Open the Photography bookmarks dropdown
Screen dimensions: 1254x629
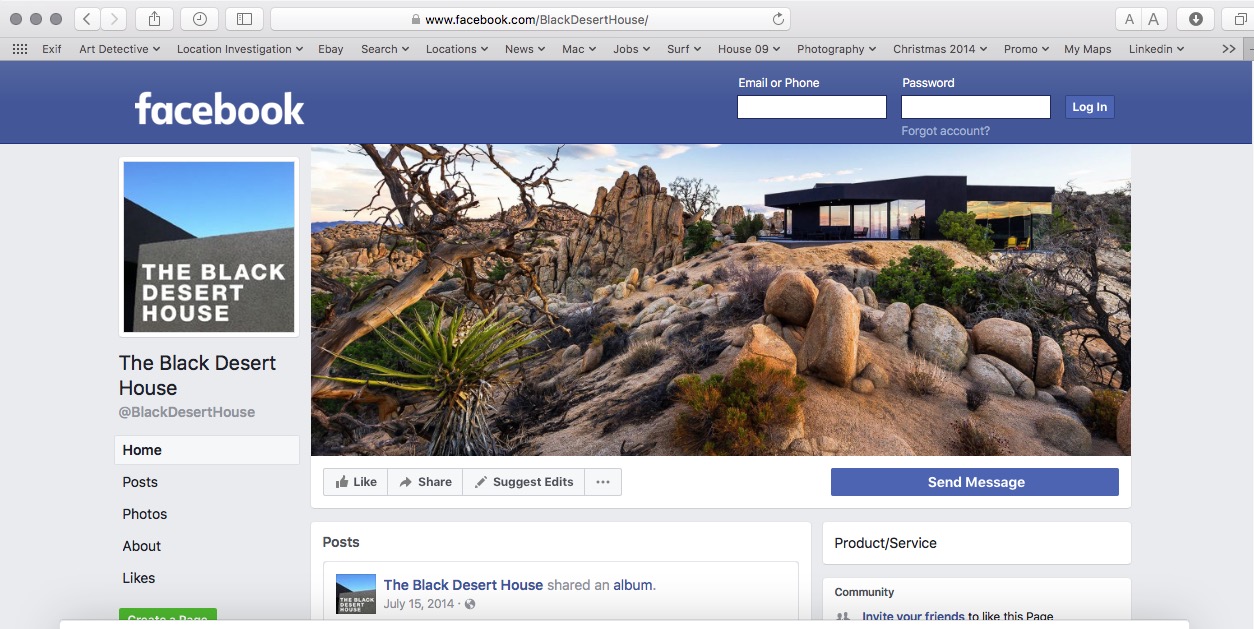click(836, 49)
